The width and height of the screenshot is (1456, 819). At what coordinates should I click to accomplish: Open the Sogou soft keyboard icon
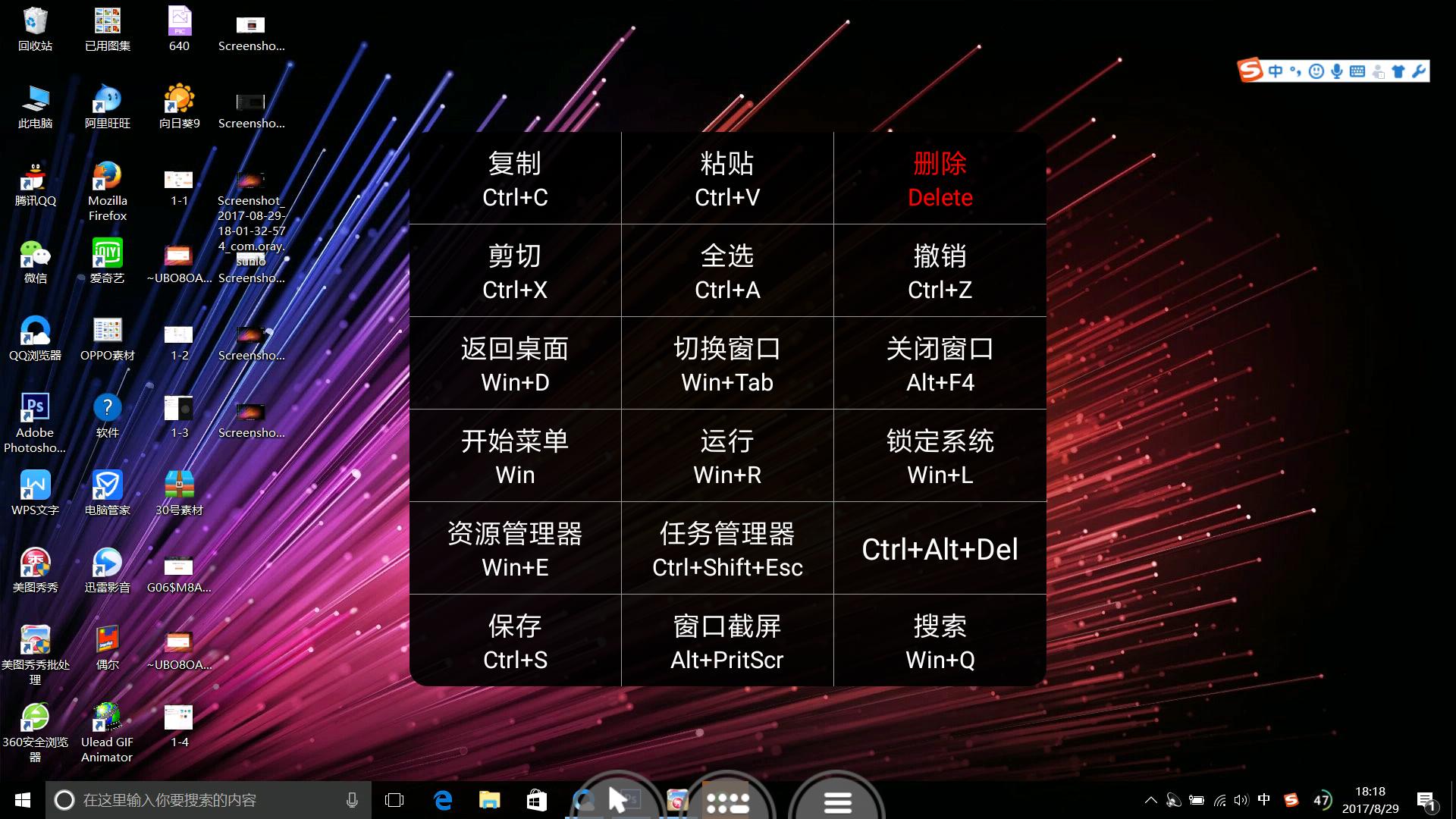click(1357, 72)
